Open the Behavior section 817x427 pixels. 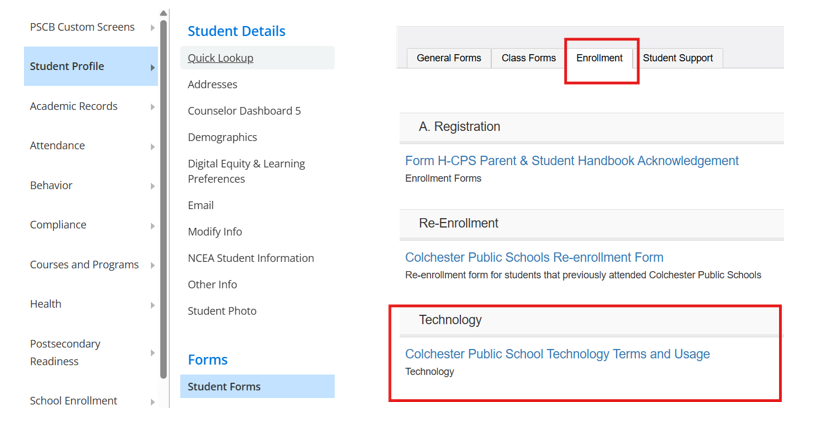pyautogui.click(x=51, y=185)
